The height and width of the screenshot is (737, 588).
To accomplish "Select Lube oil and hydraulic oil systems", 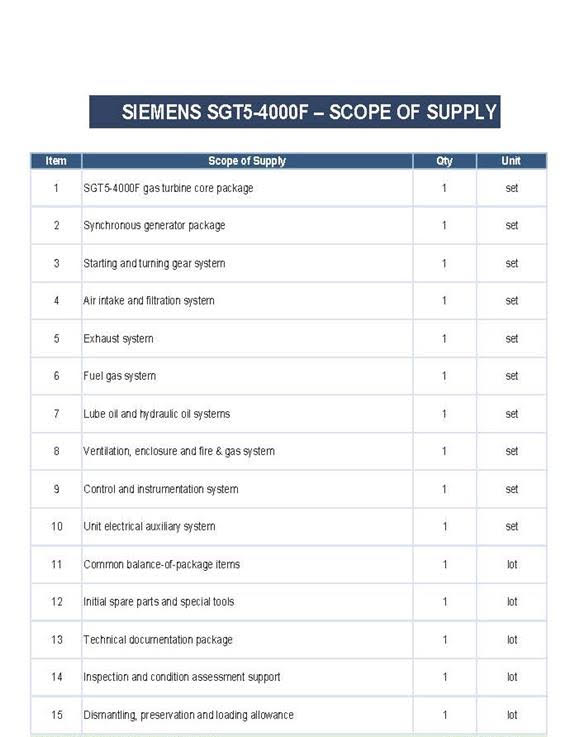I will (x=157, y=414).
